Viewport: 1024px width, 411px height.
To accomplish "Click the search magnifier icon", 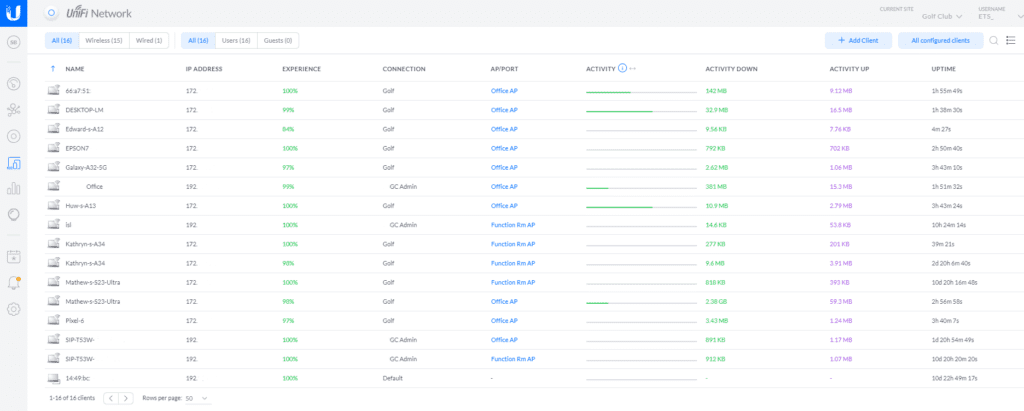I will click(993, 40).
